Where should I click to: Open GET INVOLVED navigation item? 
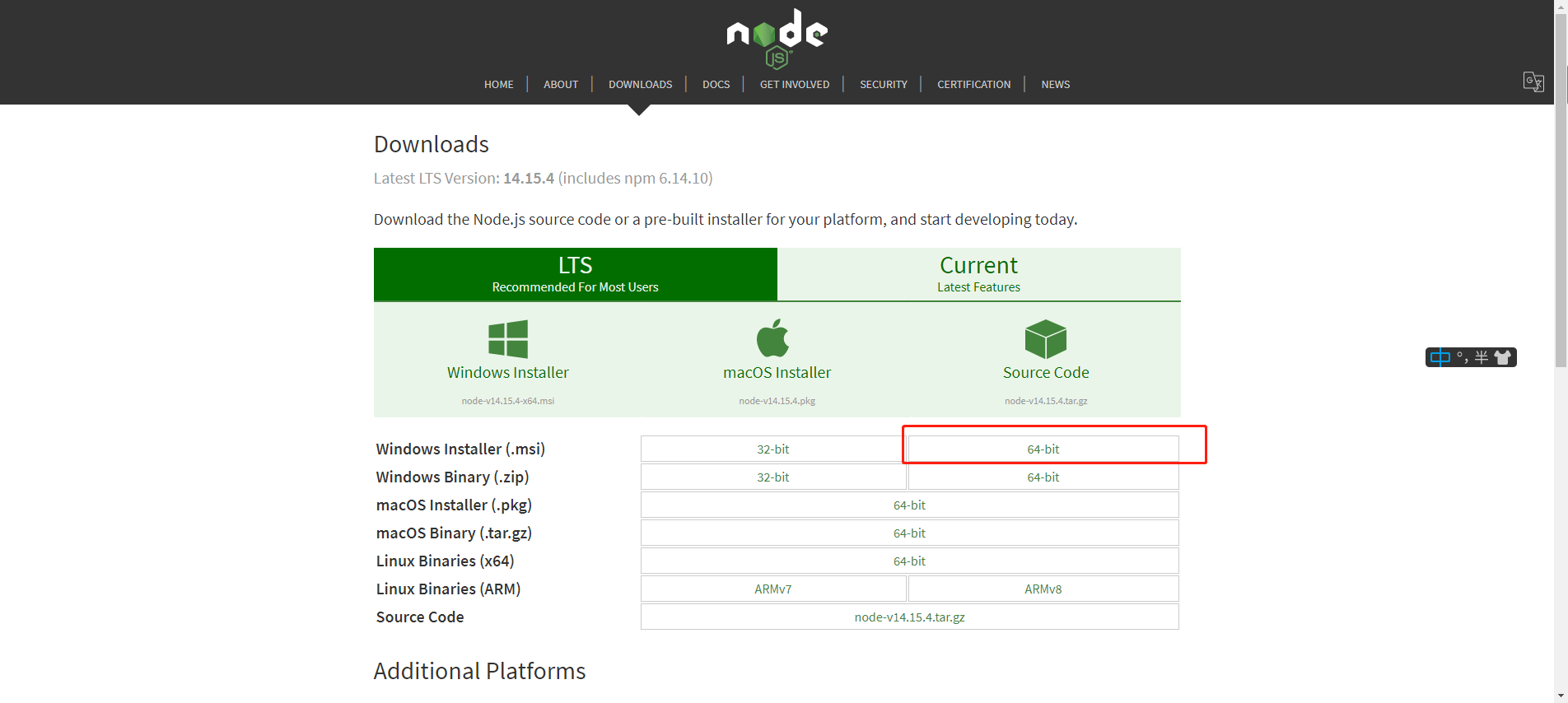pos(795,85)
